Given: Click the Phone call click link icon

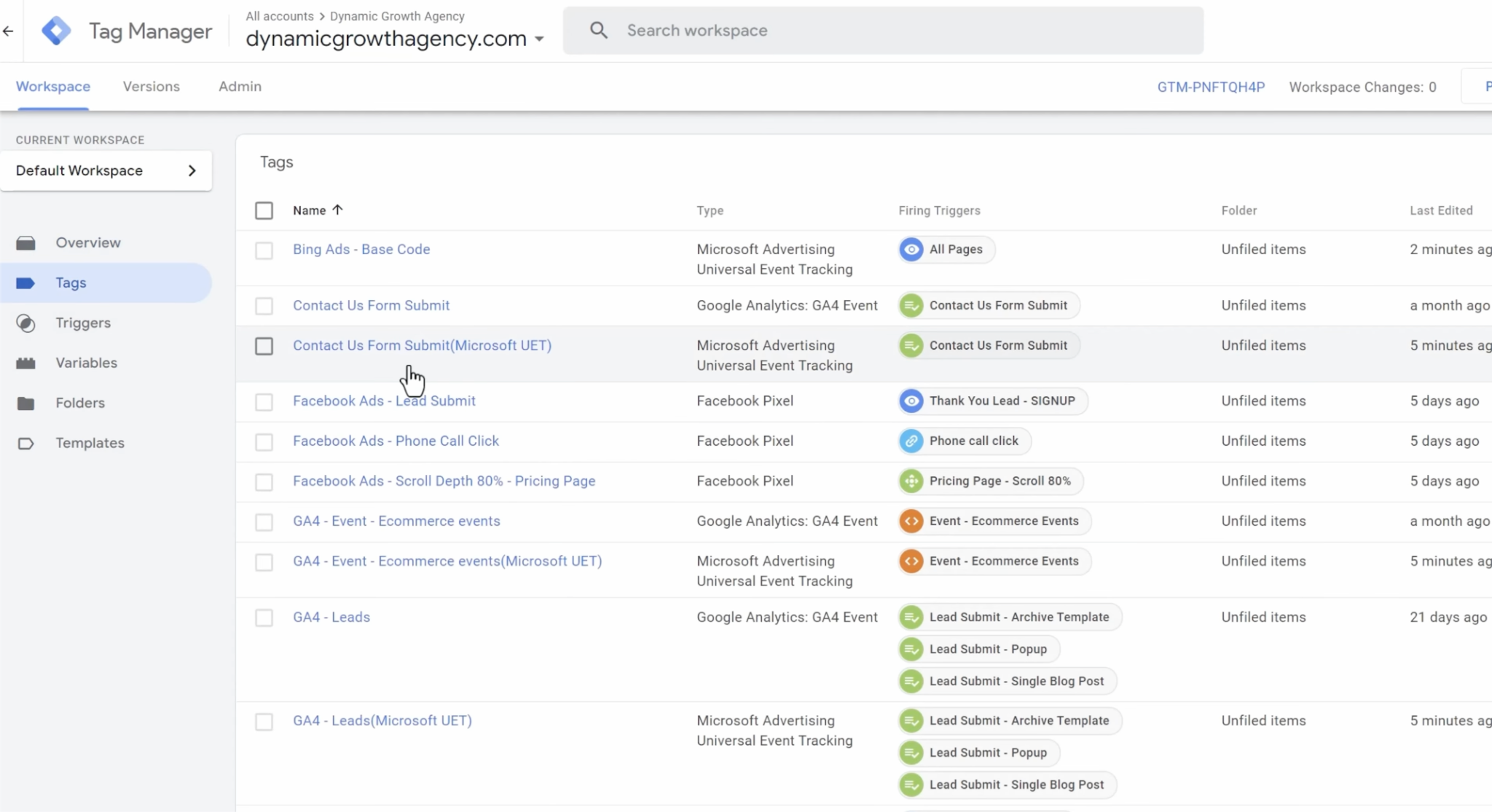Looking at the screenshot, I should click(911, 441).
